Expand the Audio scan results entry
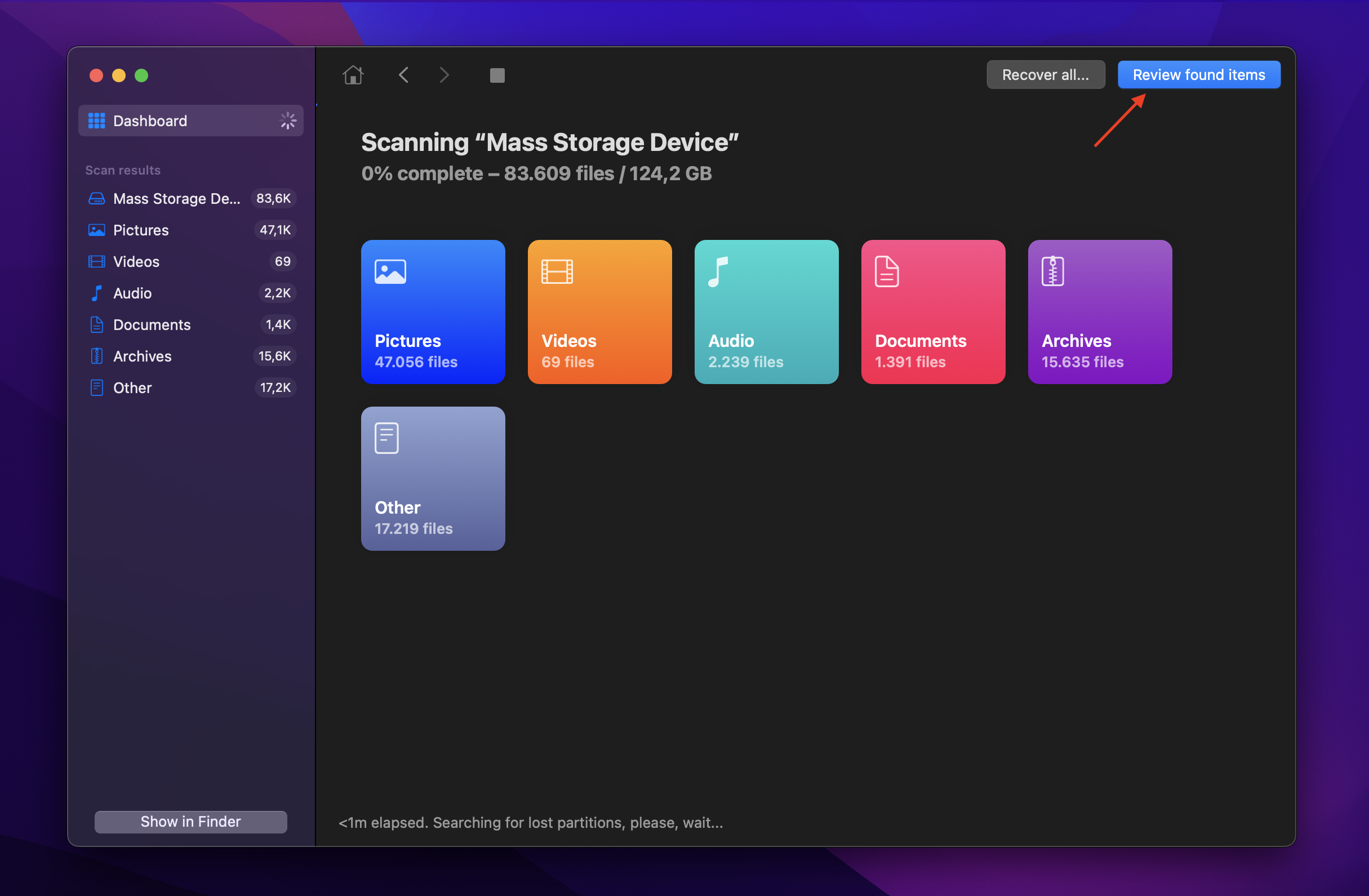 click(x=131, y=293)
